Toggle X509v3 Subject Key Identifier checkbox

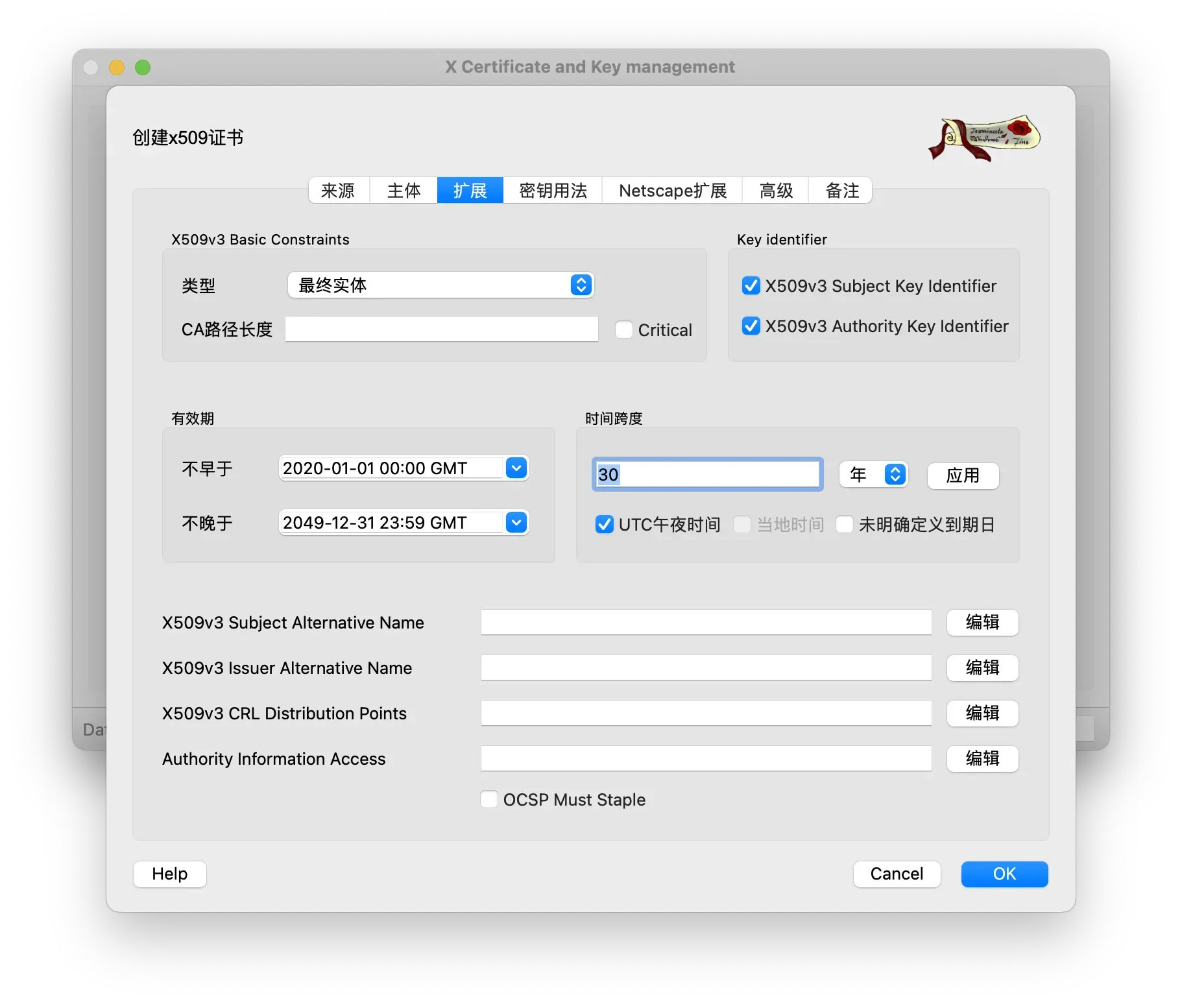(751, 286)
